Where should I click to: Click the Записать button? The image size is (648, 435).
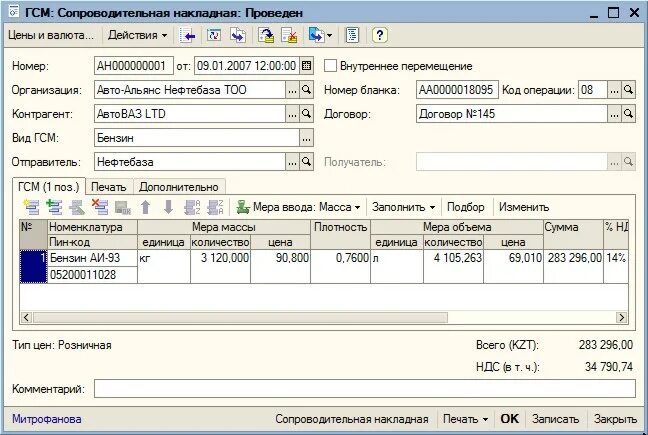coord(555,419)
